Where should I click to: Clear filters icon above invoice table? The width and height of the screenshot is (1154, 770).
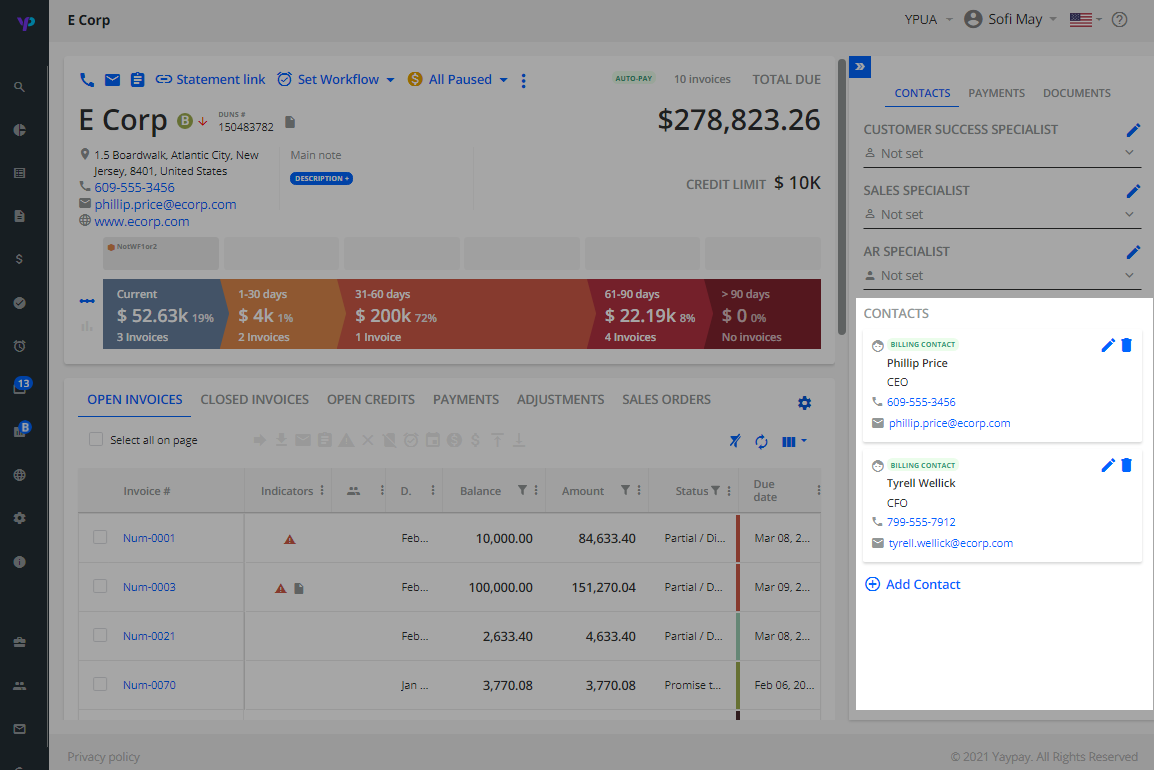point(734,441)
